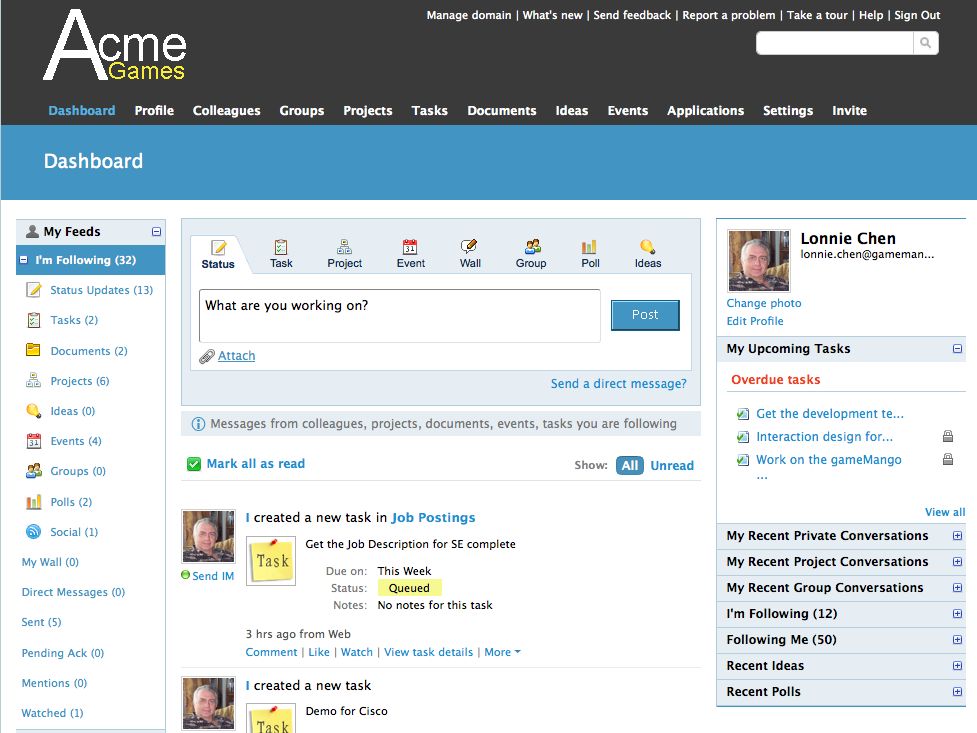Switch to the Task composer tab
Viewport: 977px width, 733px height.
click(x=281, y=253)
